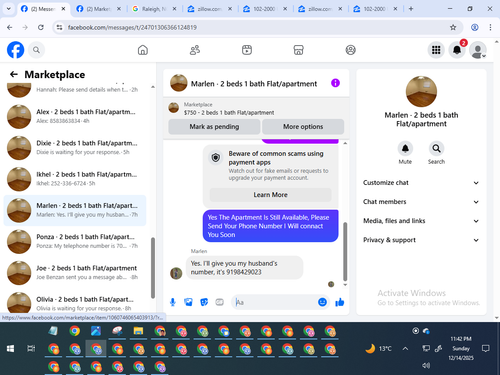Show hidden system tray icons chevron
Viewport: 500px width, 375px height.
405,349
